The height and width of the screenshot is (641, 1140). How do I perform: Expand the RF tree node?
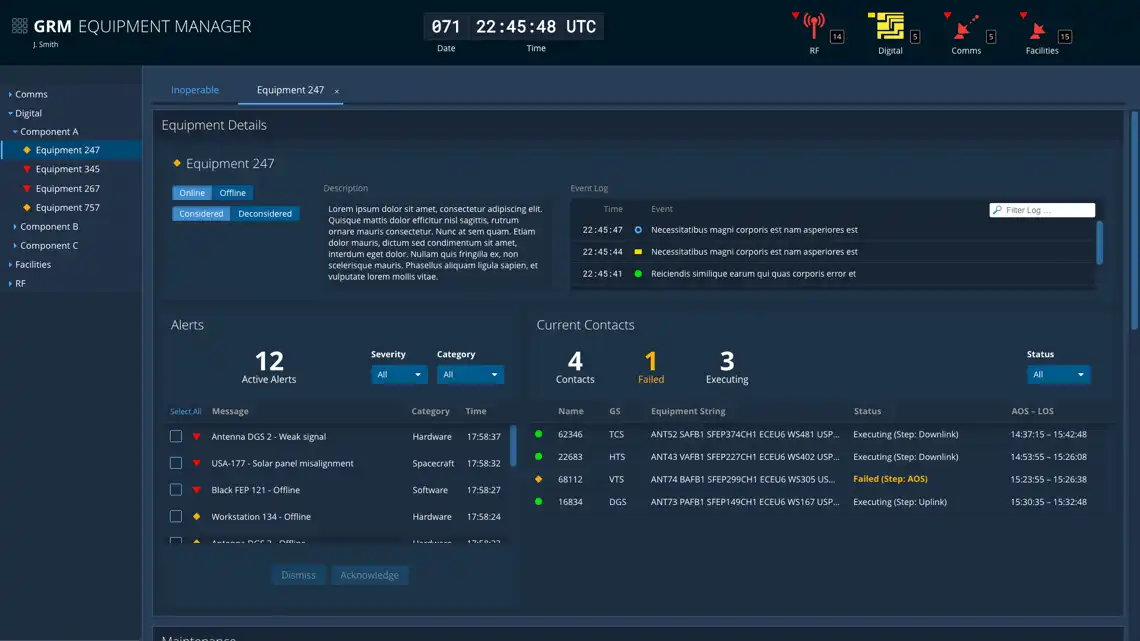coord(10,283)
